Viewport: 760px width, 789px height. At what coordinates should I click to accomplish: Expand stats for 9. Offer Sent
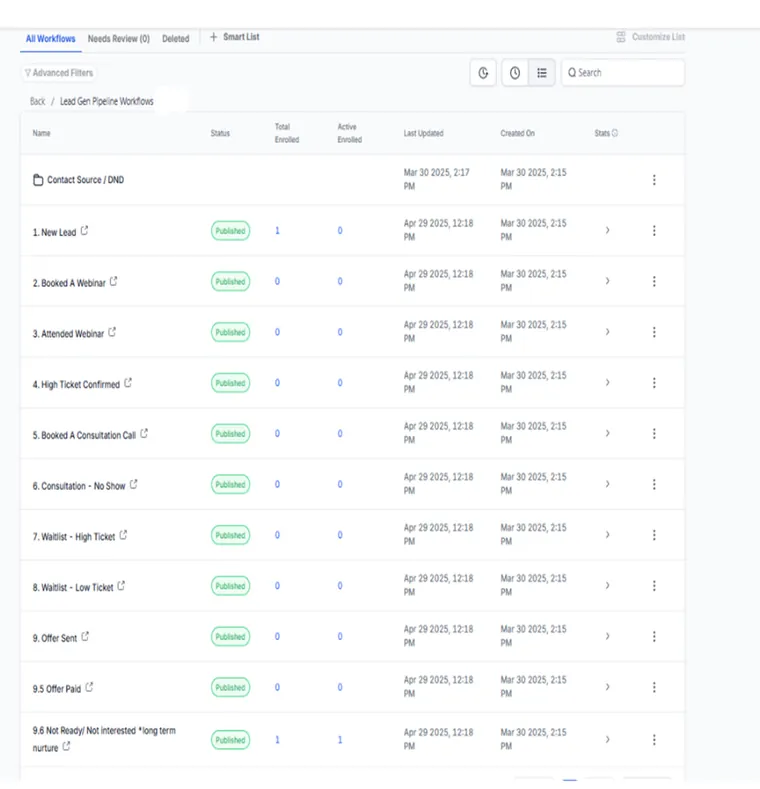(607, 637)
